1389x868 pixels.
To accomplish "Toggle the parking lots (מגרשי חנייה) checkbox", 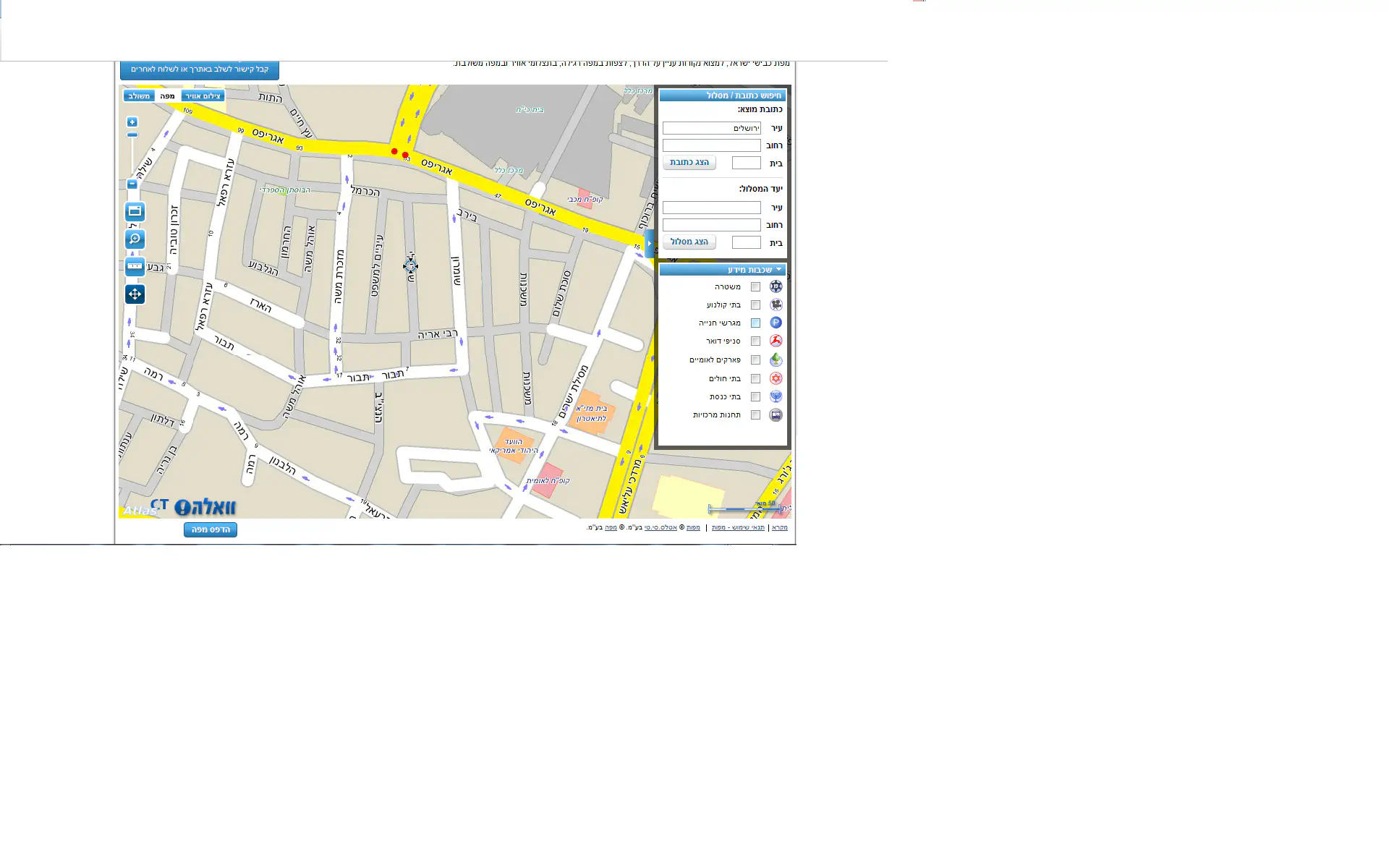I will click(x=755, y=323).
